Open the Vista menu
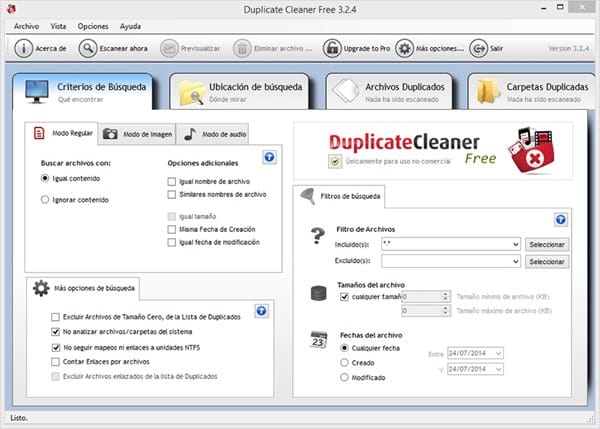Image resolution: width=600 pixels, height=429 pixels. (x=58, y=26)
